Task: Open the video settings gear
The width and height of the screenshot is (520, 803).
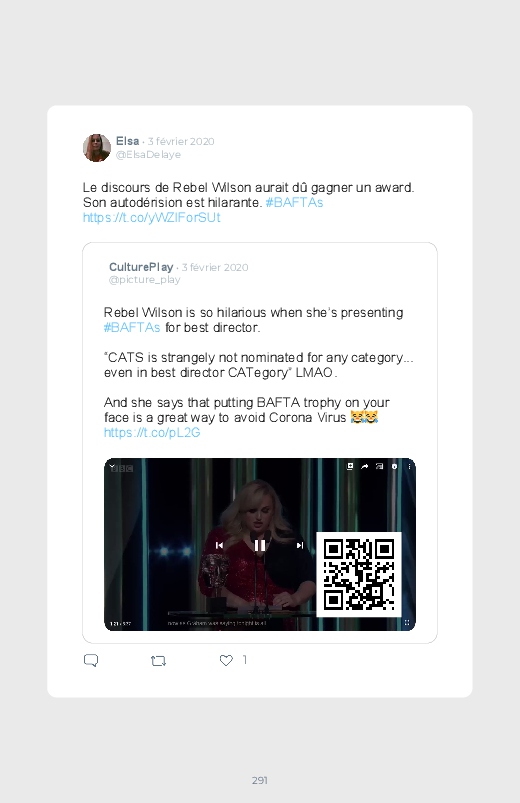Action: click(394, 466)
